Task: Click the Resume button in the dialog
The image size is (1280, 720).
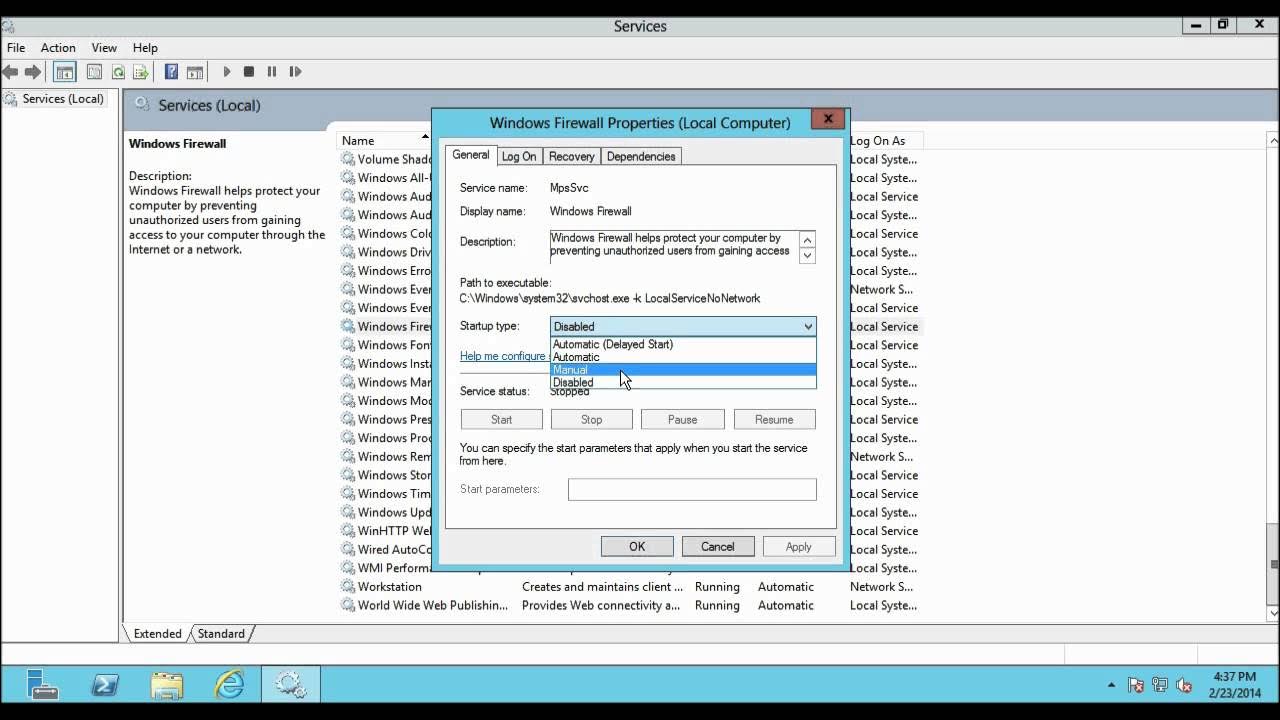Action: click(x=774, y=419)
